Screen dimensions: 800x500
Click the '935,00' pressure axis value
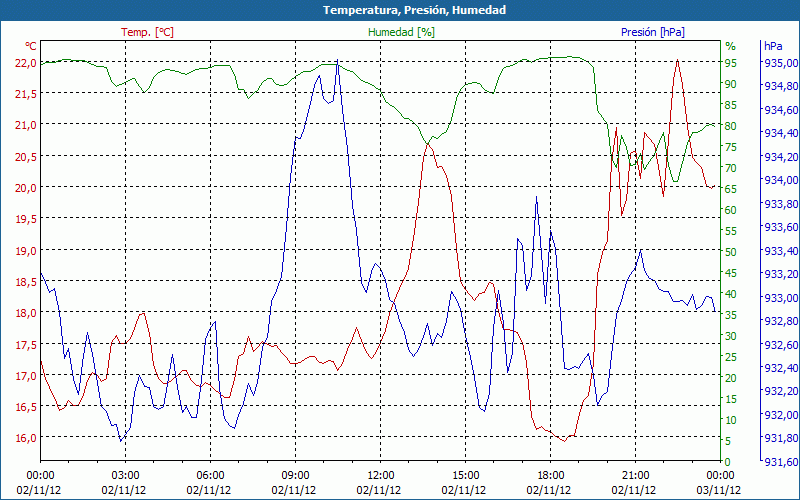point(781,63)
